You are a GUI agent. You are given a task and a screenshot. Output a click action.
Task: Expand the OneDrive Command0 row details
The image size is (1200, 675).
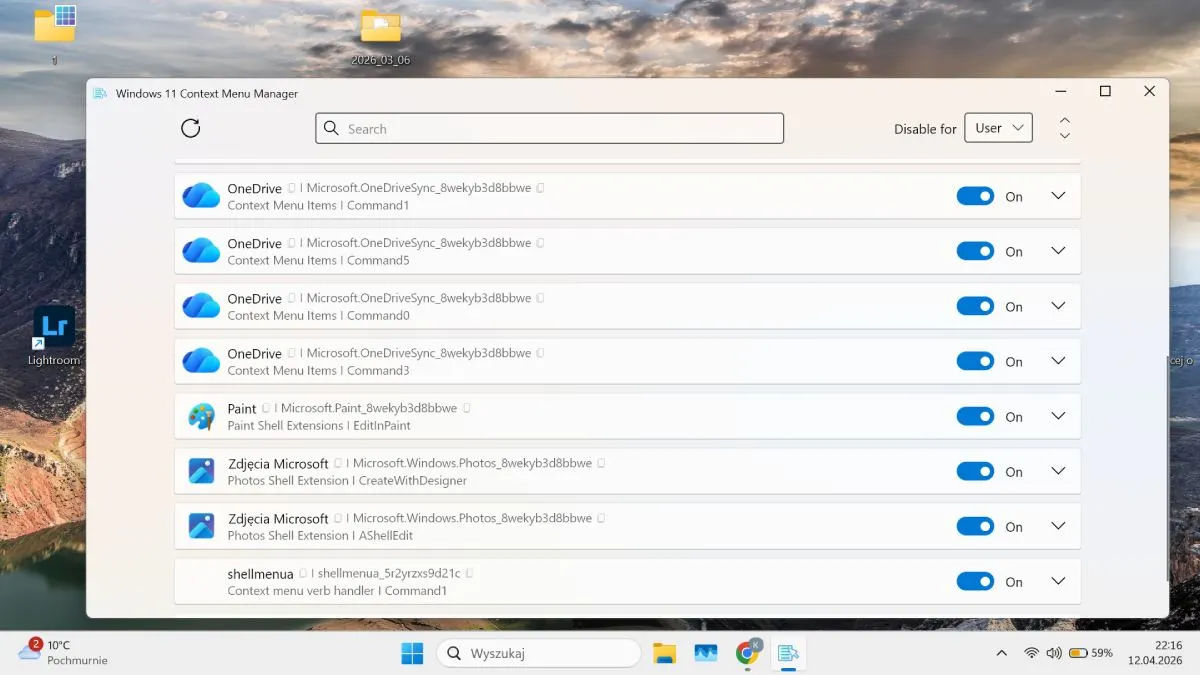pos(1059,306)
